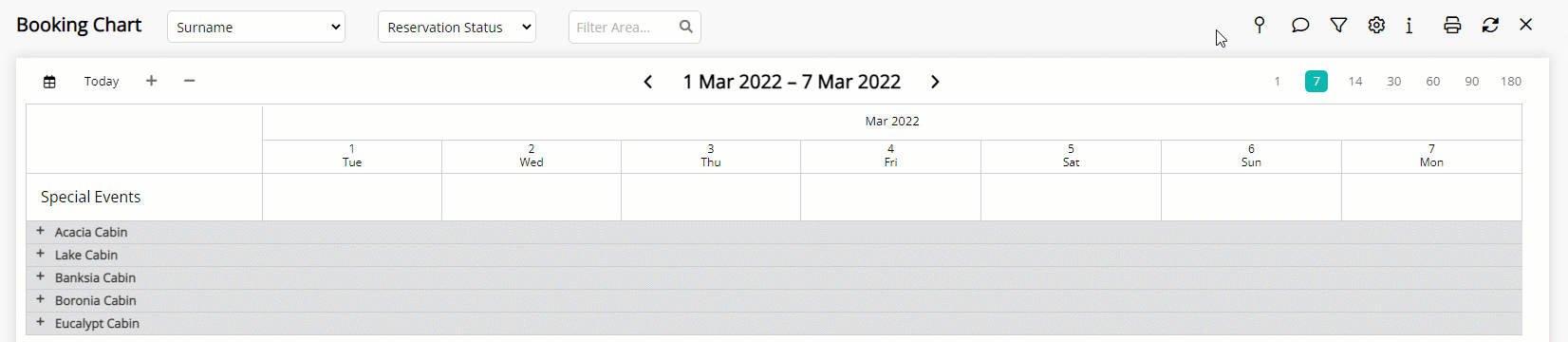This screenshot has width=1568, height=342.
Task: Go to next week with right chevron
Action: click(935, 82)
